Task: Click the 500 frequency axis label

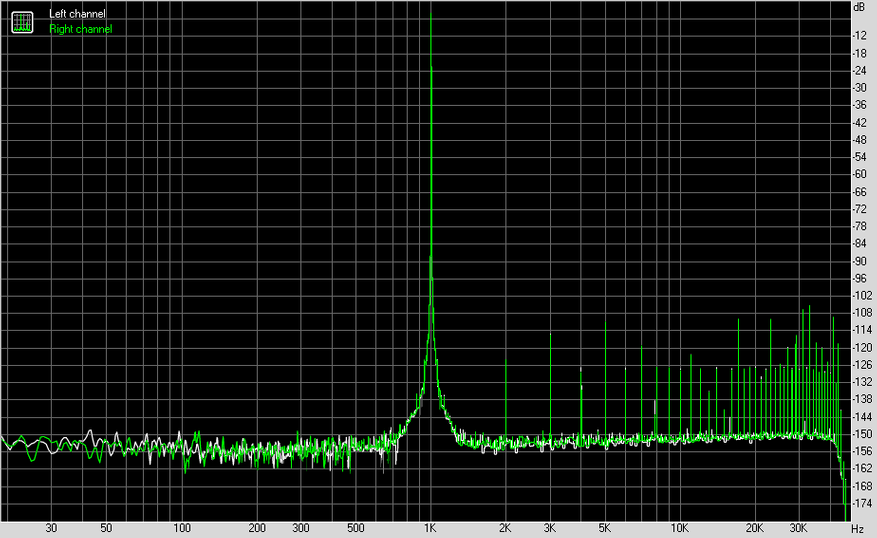Action: pos(355,528)
